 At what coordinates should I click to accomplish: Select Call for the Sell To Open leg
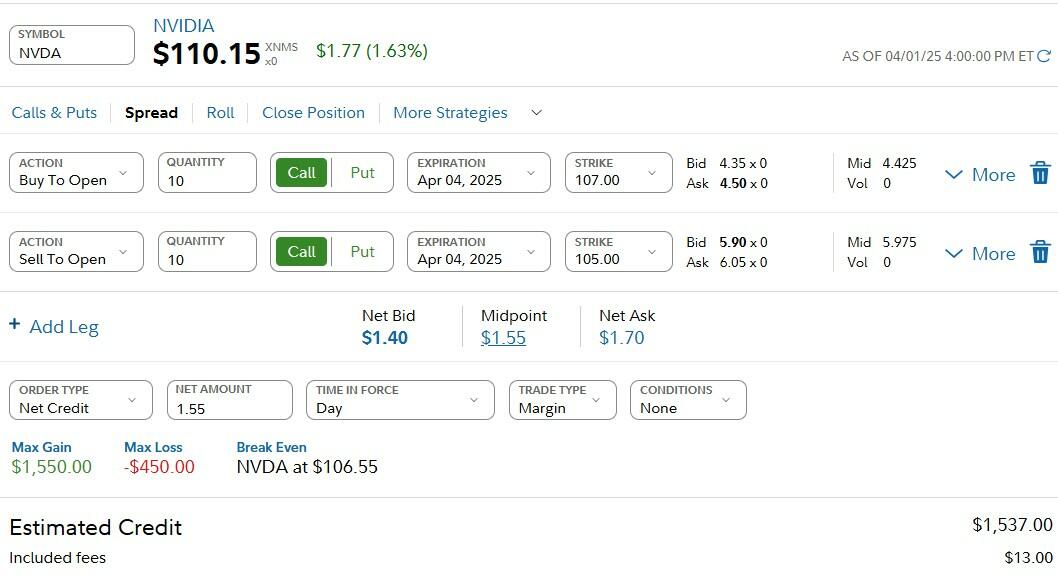point(302,252)
